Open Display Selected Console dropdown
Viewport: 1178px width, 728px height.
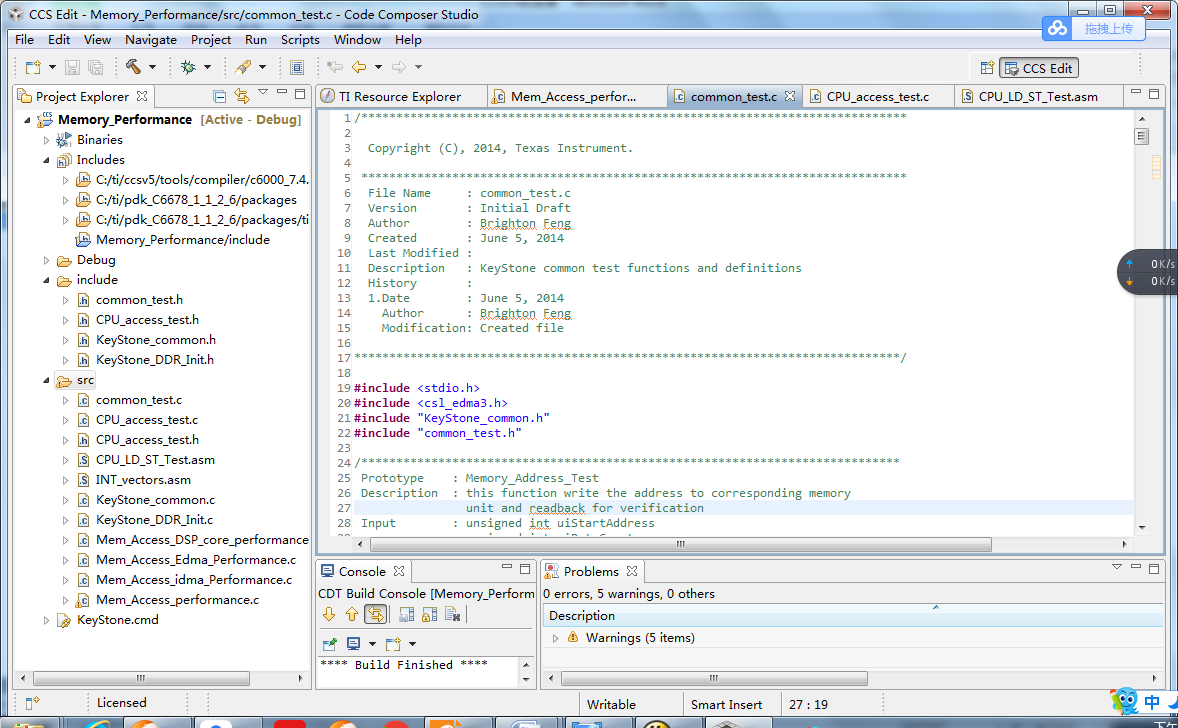tap(373, 644)
